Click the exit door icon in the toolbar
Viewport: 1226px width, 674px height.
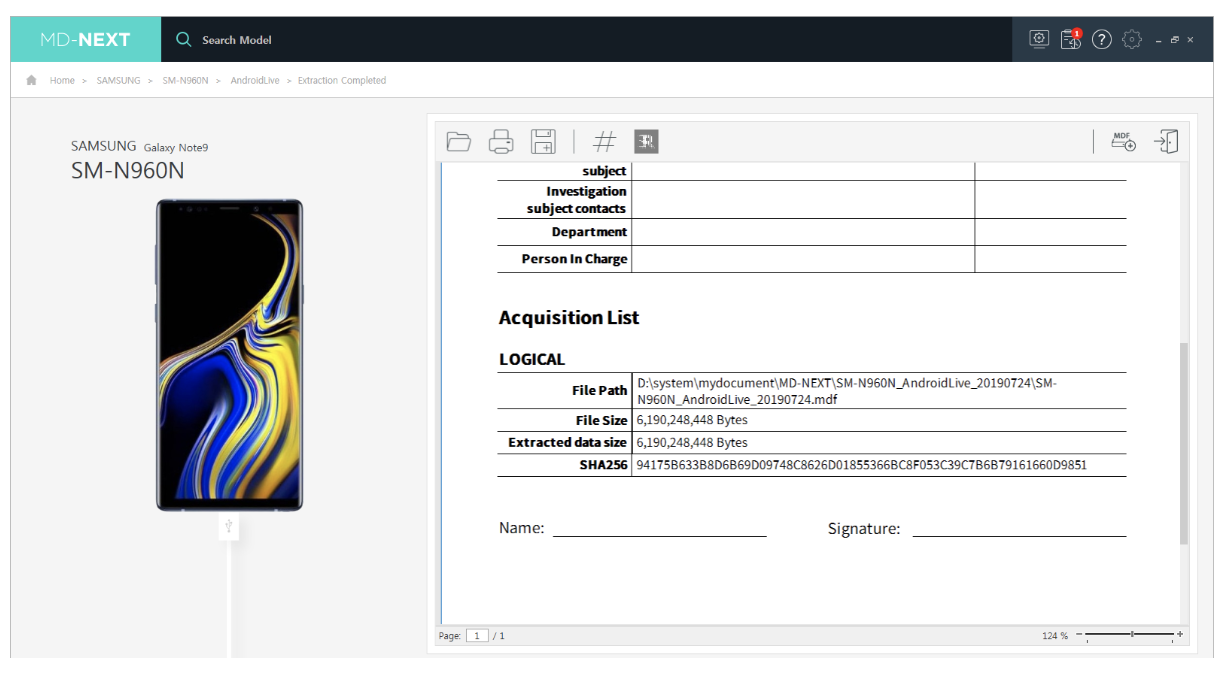tap(1165, 142)
